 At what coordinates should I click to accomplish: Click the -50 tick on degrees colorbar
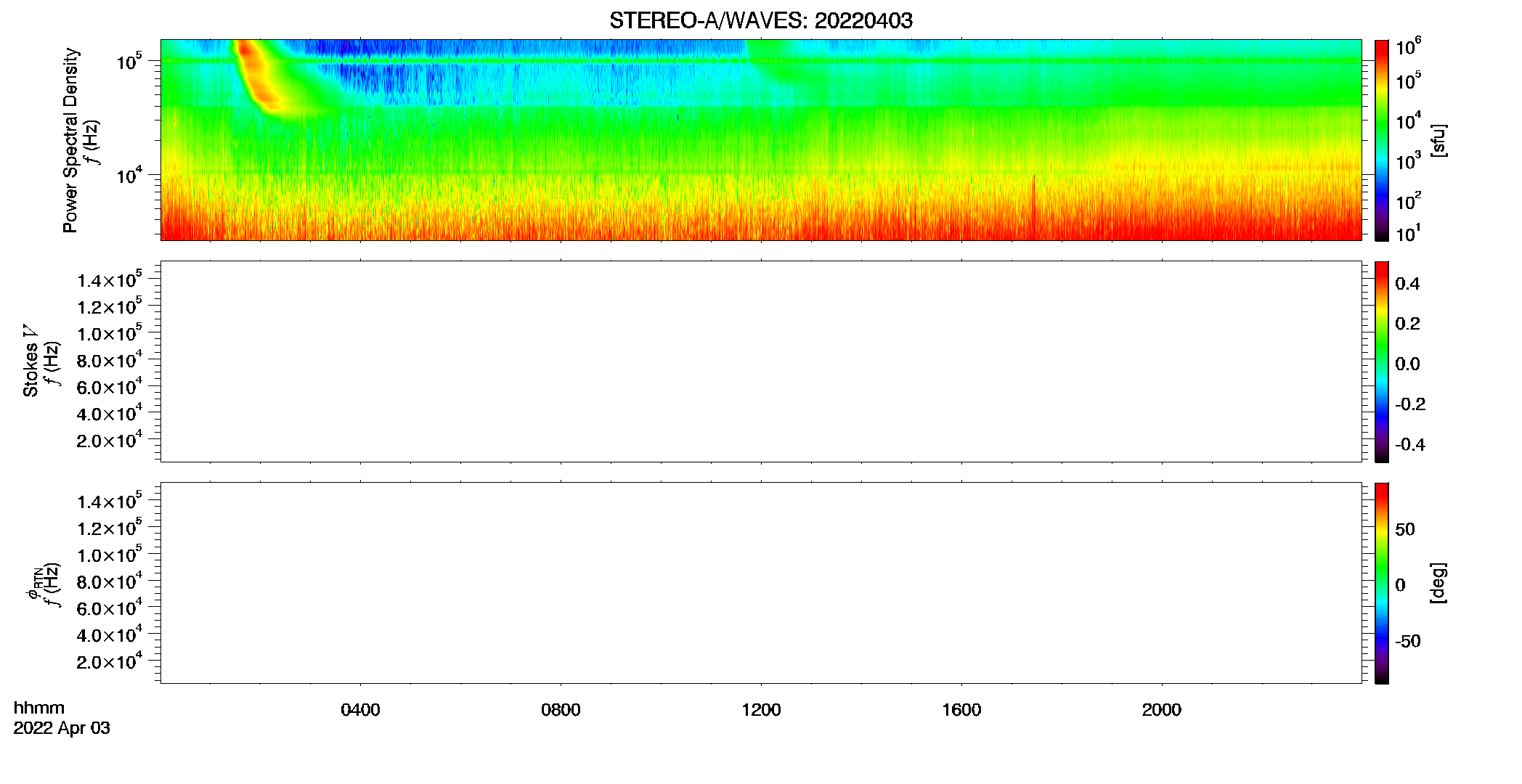click(1408, 642)
